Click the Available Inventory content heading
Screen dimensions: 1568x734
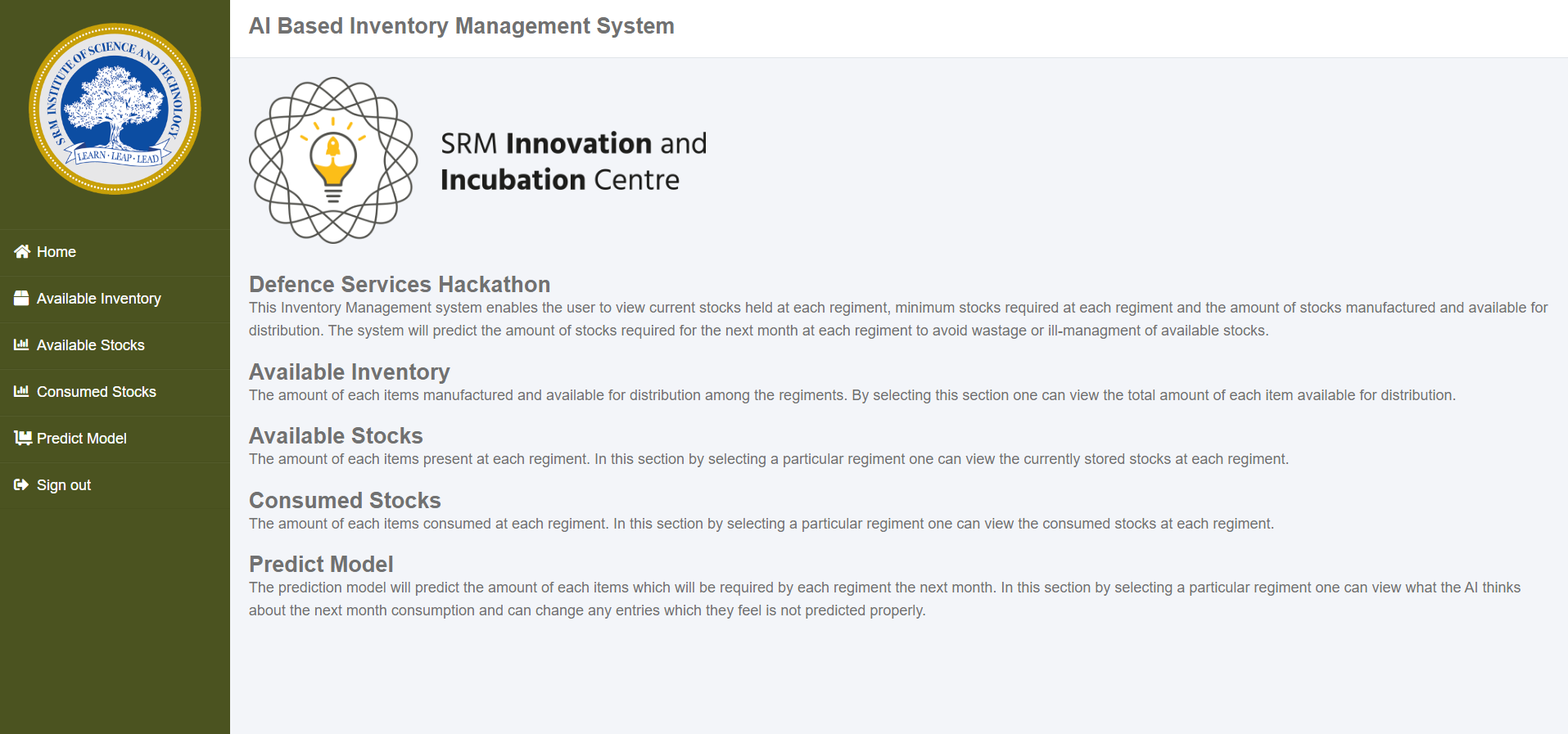[x=350, y=372]
